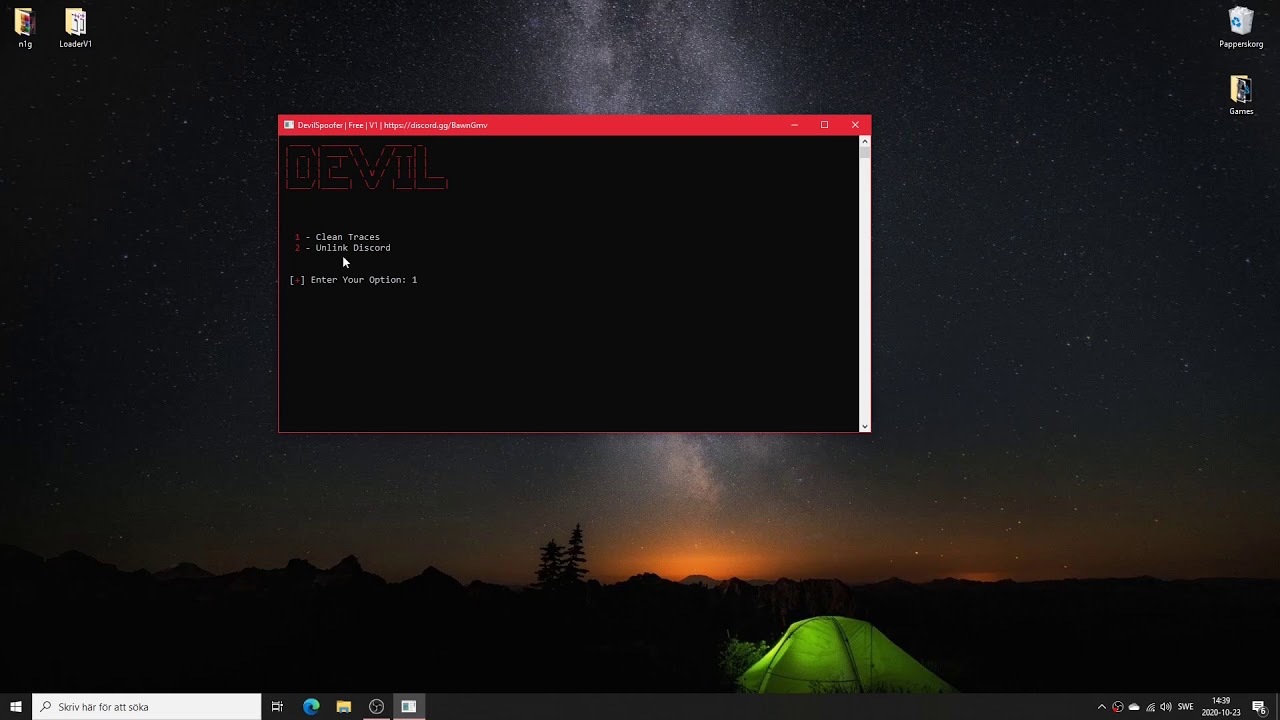Click the DevilSpoofer title bar text
1280x720 pixels.
coord(392,125)
